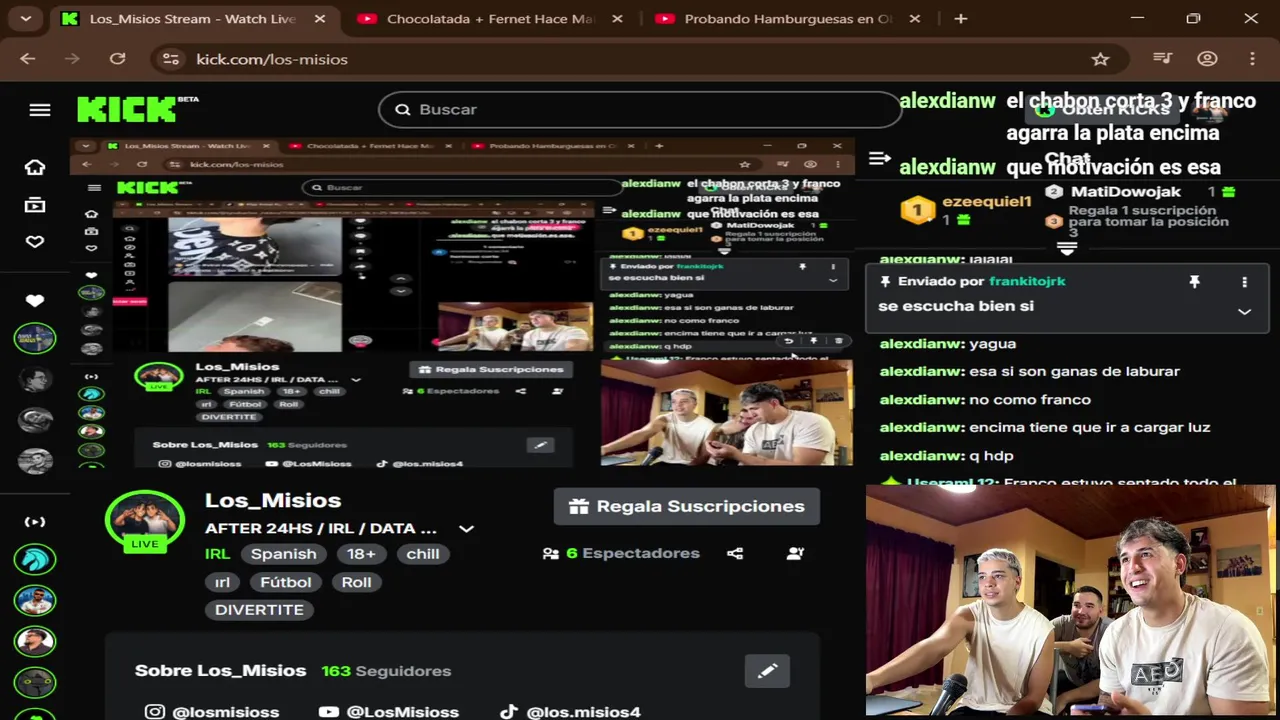Image resolution: width=1280 pixels, height=720 pixels.
Task: Click the 'Los_Misios' channel name heading
Action: (x=273, y=500)
